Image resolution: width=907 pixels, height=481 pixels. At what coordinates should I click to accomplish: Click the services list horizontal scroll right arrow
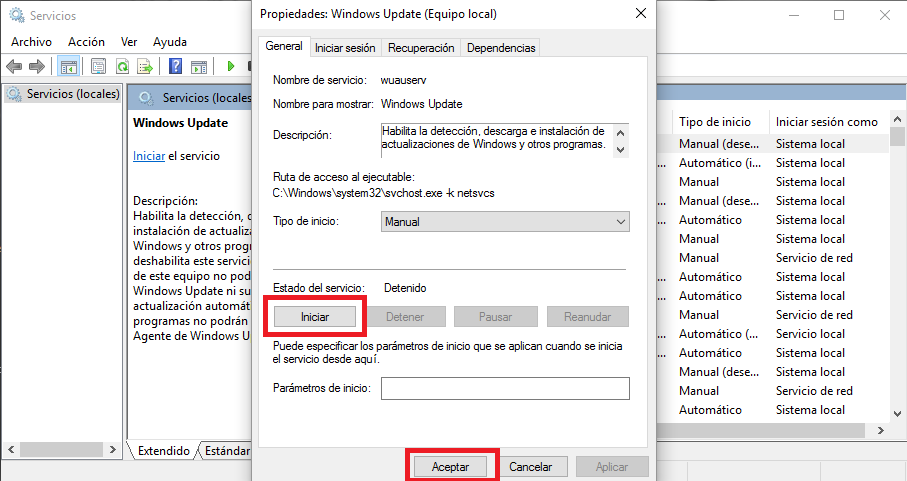point(880,430)
